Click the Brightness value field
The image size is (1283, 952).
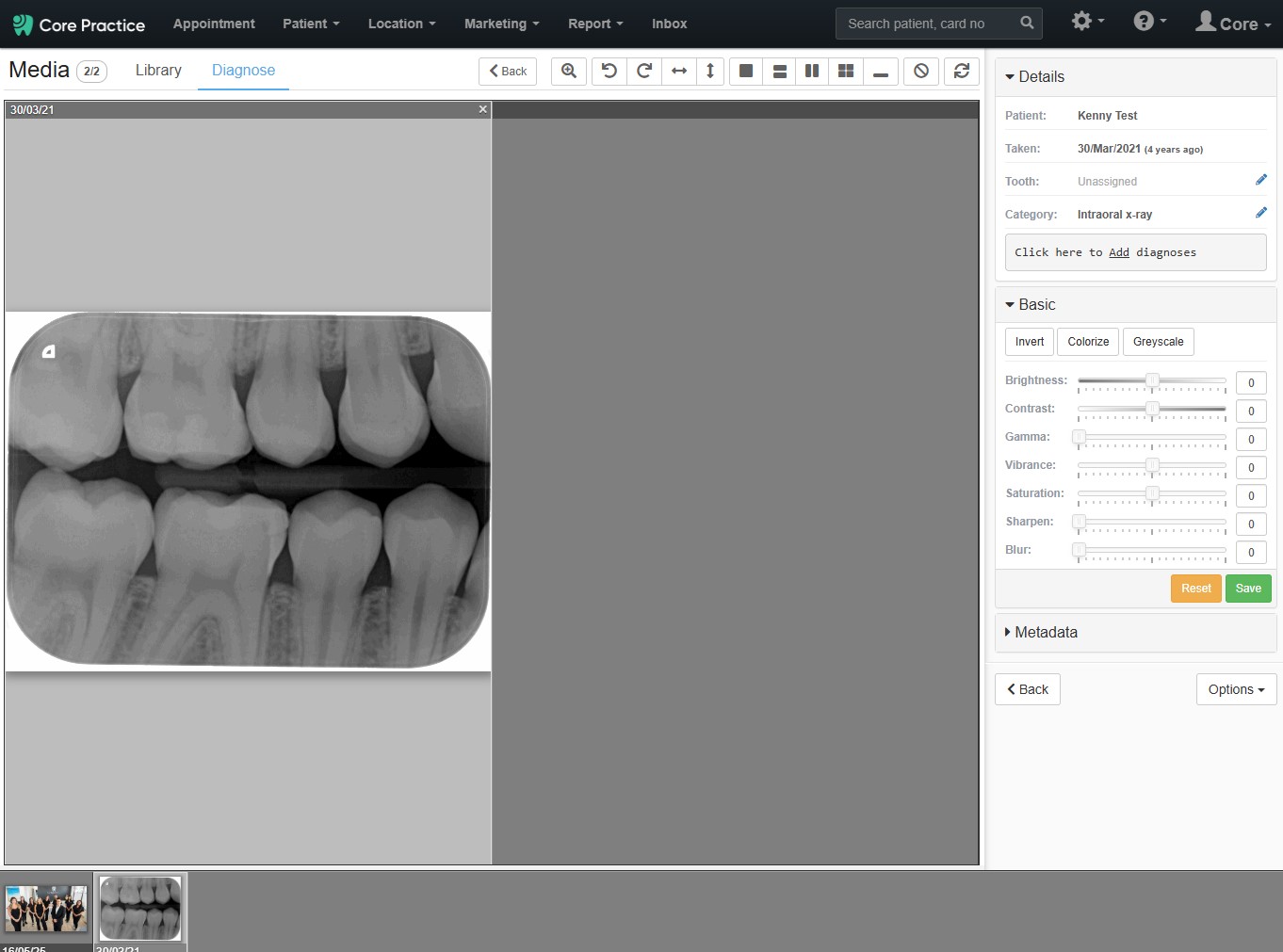coord(1251,383)
